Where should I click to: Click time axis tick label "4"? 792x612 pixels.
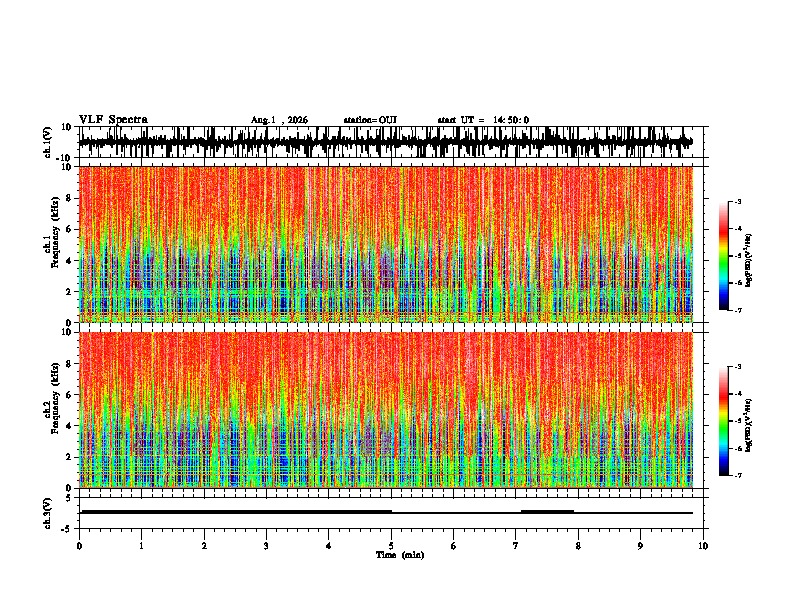point(328,546)
